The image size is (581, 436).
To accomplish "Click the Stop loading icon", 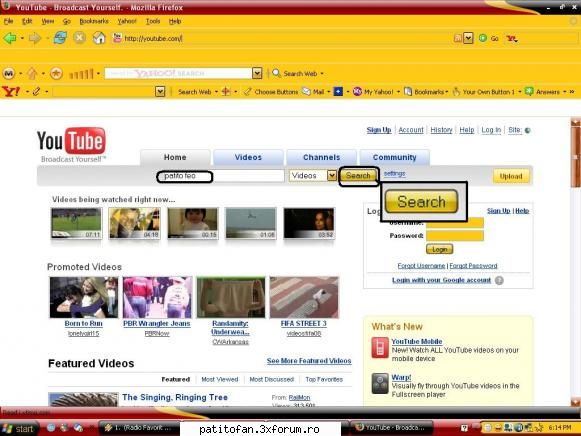I will (x=79, y=38).
